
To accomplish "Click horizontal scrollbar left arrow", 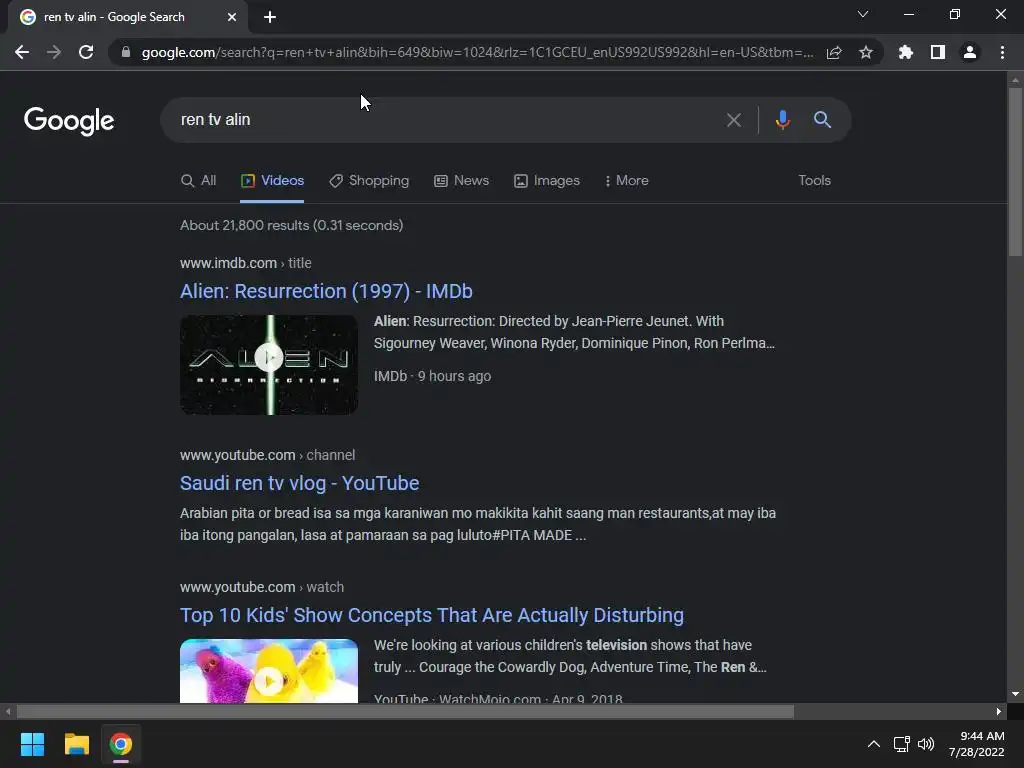I will point(8,711).
